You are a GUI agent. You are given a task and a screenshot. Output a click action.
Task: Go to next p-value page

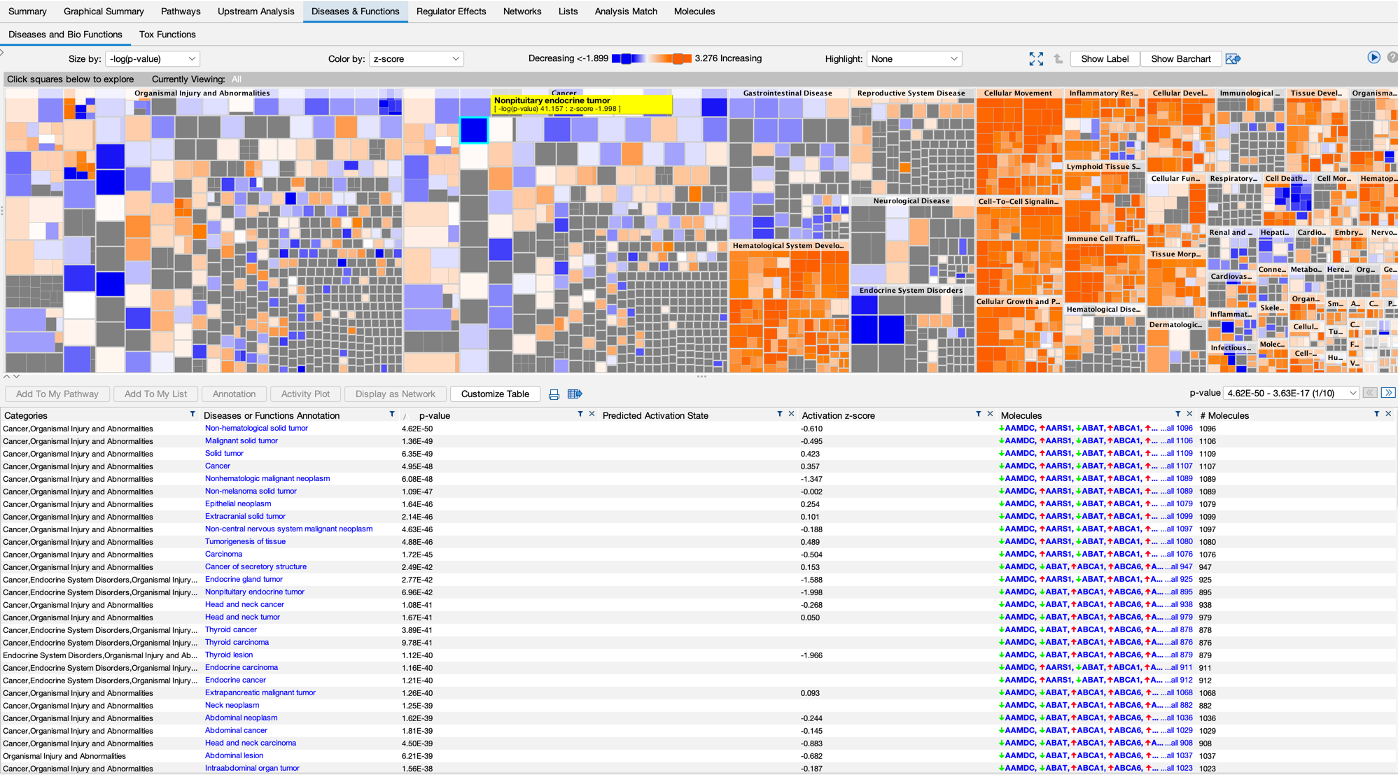(1388, 394)
